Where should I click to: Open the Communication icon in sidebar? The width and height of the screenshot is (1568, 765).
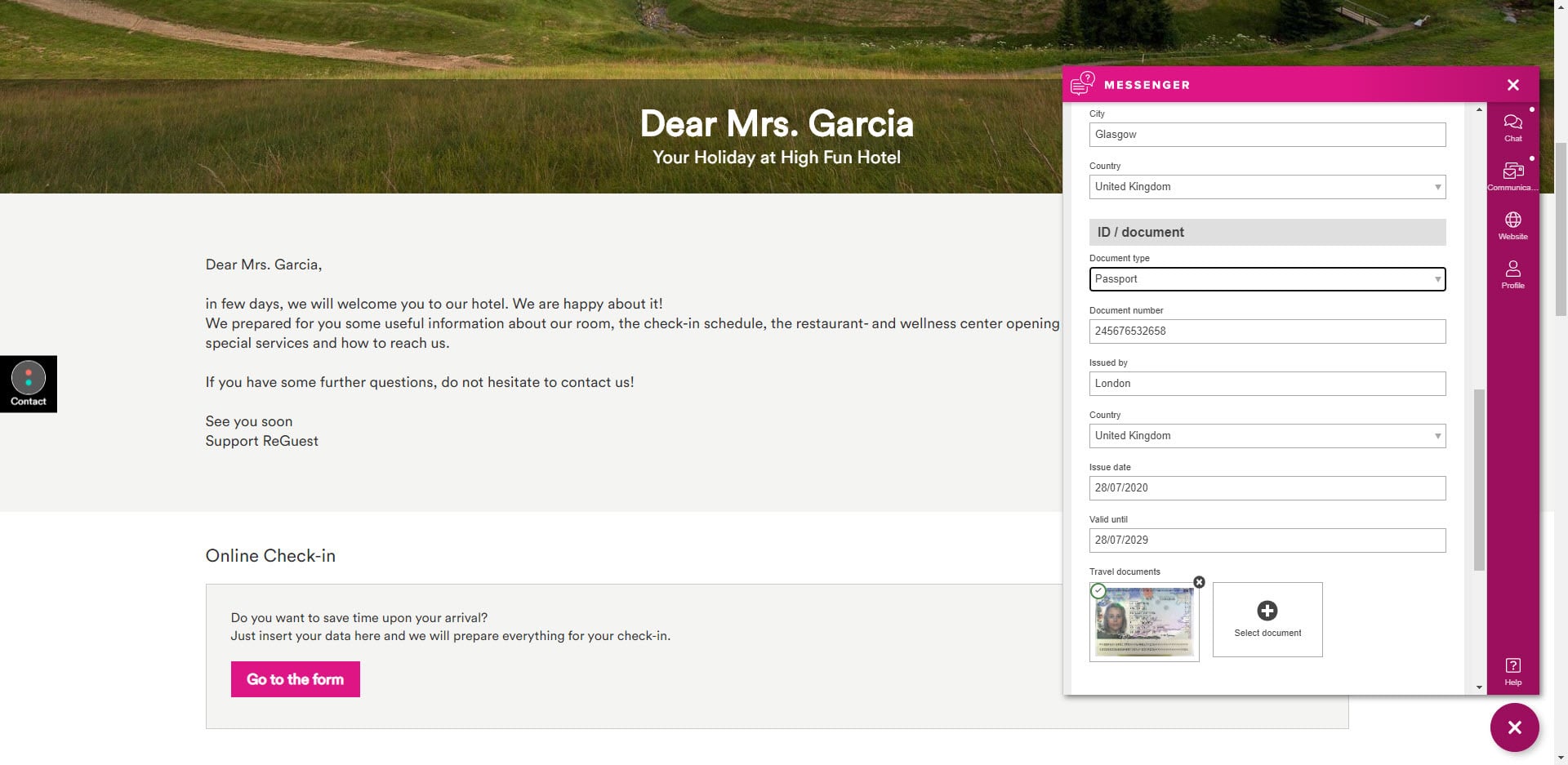tap(1512, 176)
